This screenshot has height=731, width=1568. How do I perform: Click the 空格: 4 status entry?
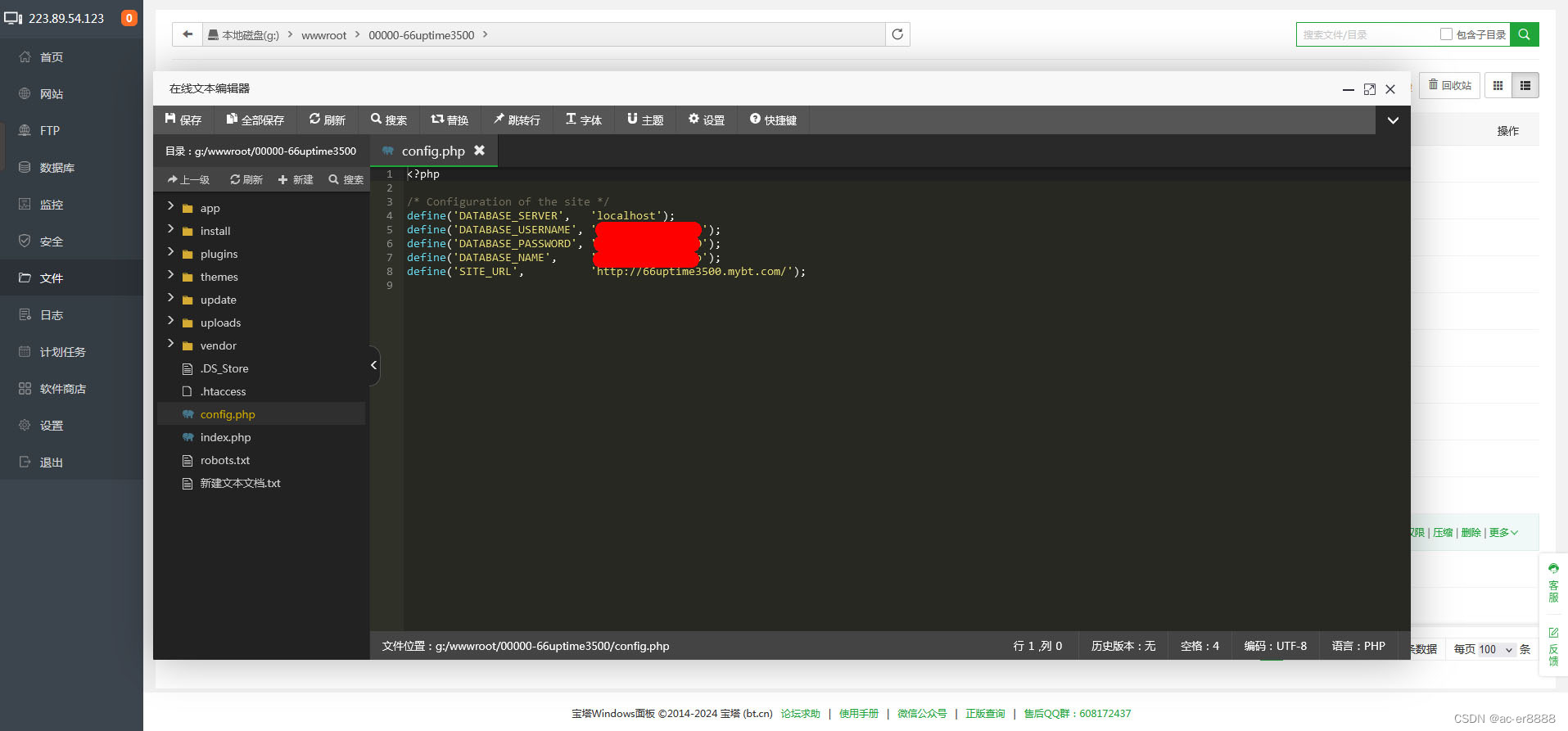click(x=1200, y=646)
